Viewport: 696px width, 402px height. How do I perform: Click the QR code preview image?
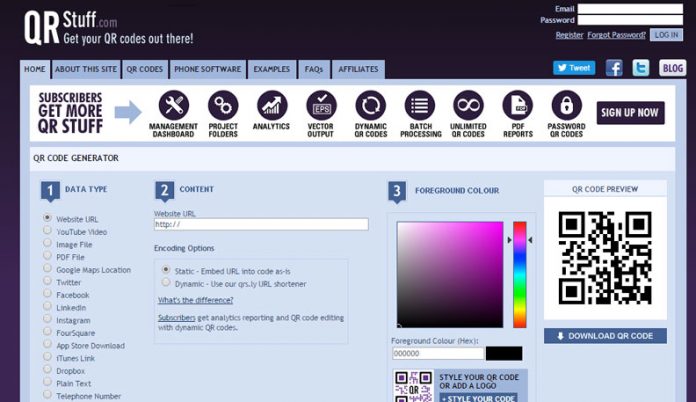pyautogui.click(x=605, y=258)
